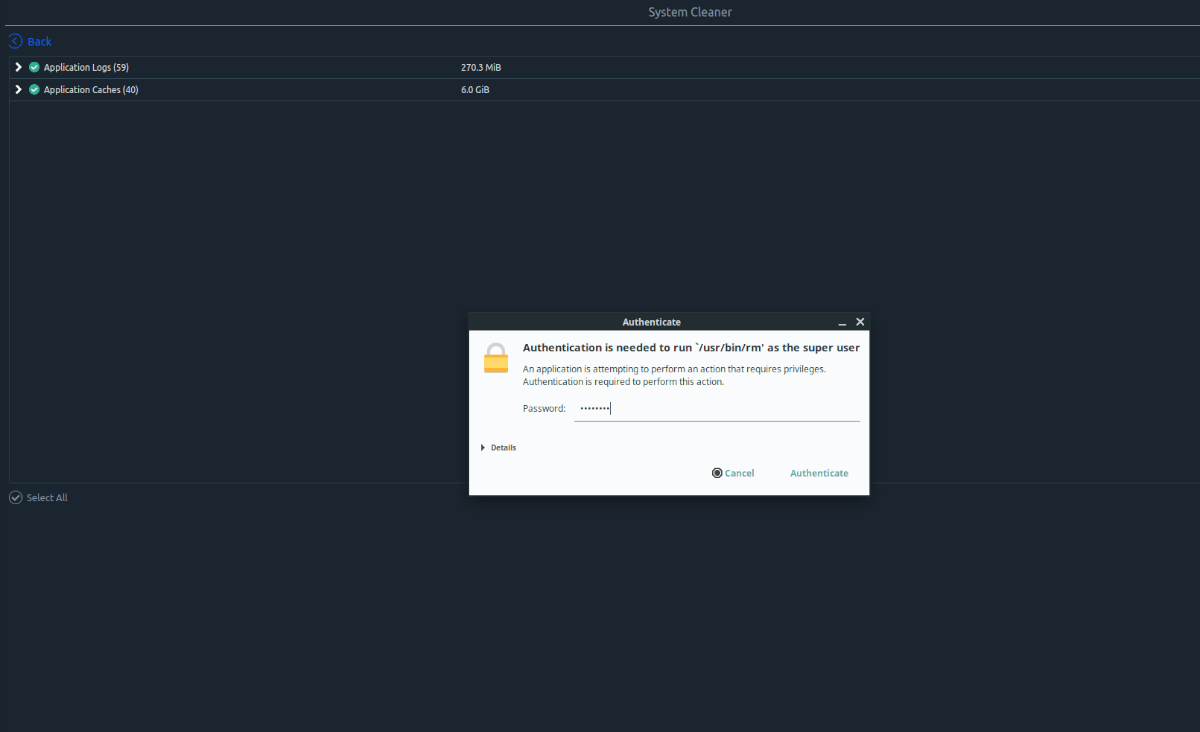Viewport: 1200px width, 732px height.
Task: Click the 6.0 GiB size value
Action: coord(475,89)
